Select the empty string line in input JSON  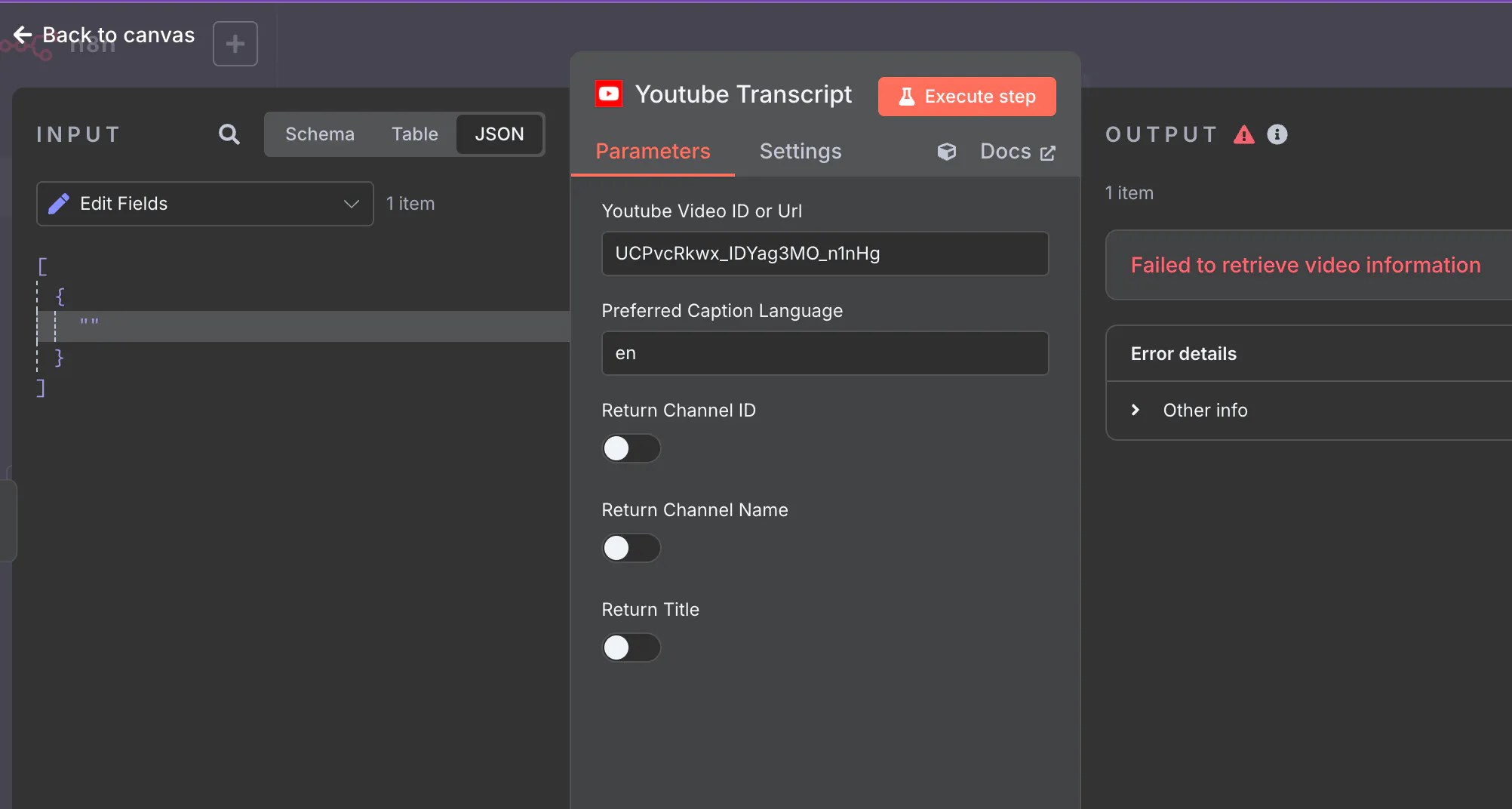coord(302,326)
